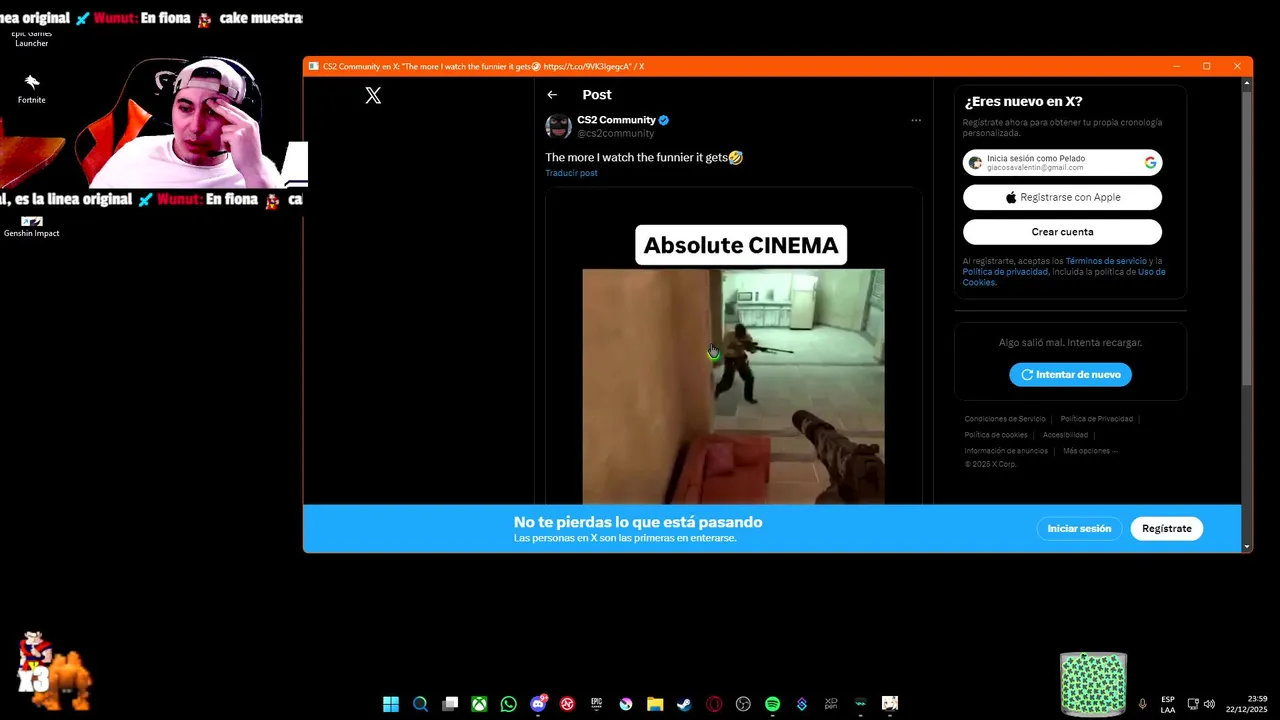This screenshot has width=1280, height=720.
Task: Open the CS2 Community profile avatar
Action: click(x=558, y=126)
